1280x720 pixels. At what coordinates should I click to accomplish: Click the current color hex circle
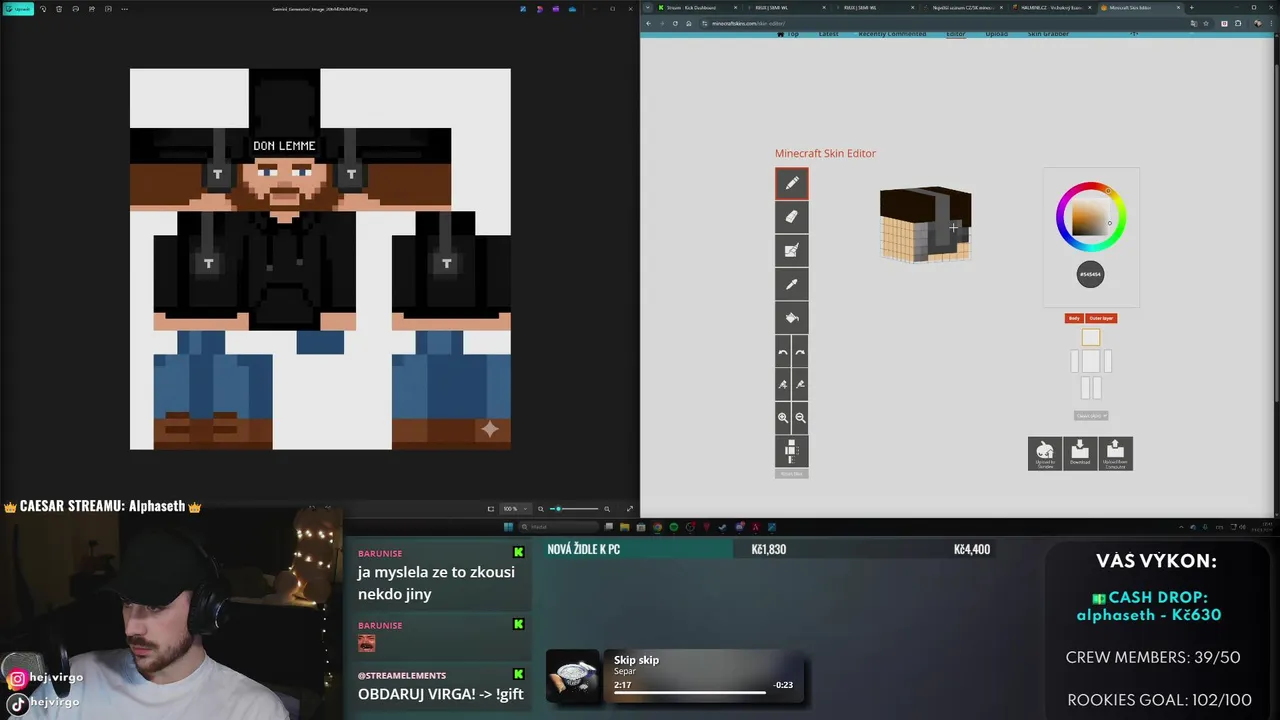point(1090,274)
